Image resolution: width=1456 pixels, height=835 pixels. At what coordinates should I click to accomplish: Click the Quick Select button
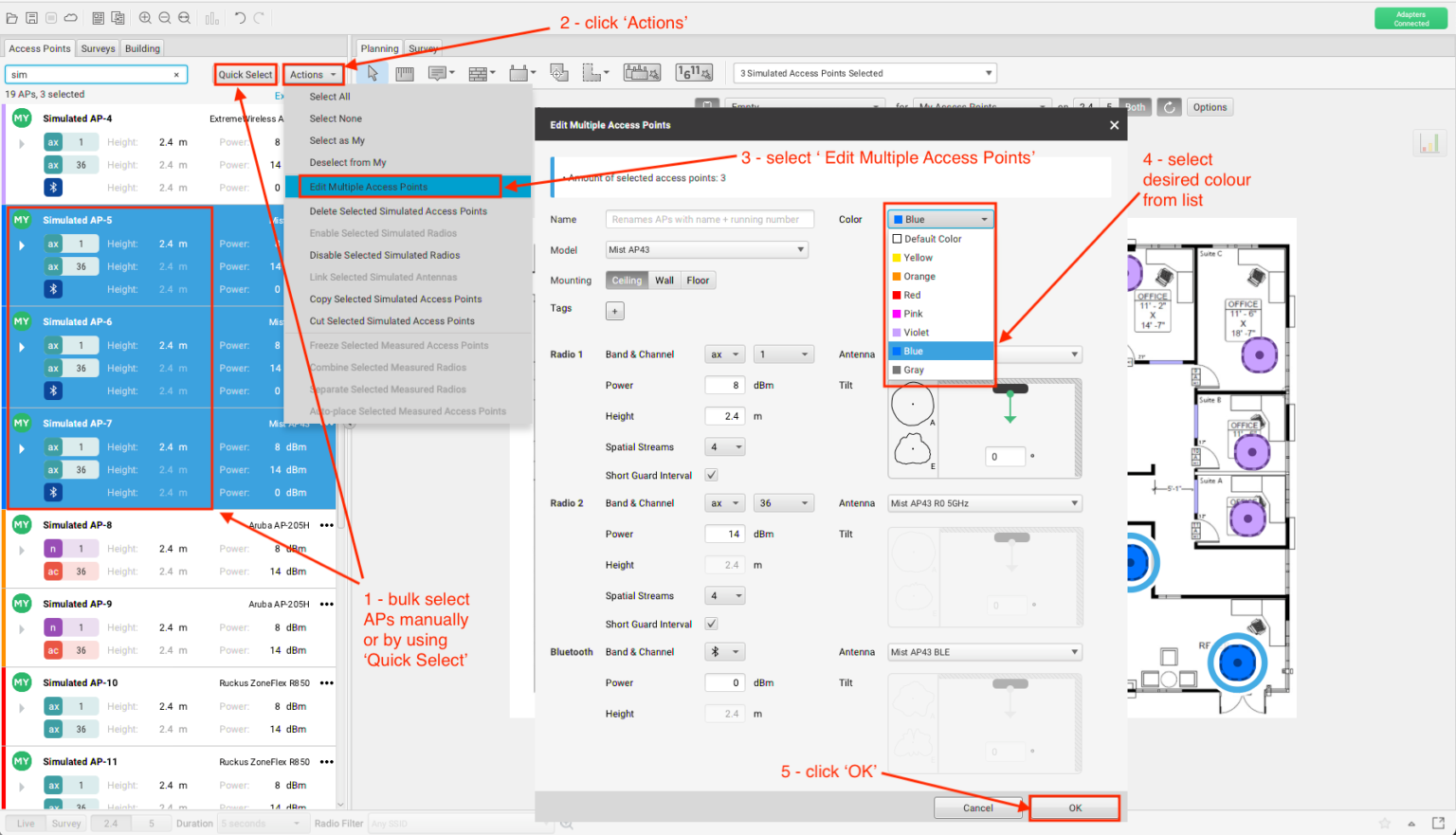coord(246,74)
